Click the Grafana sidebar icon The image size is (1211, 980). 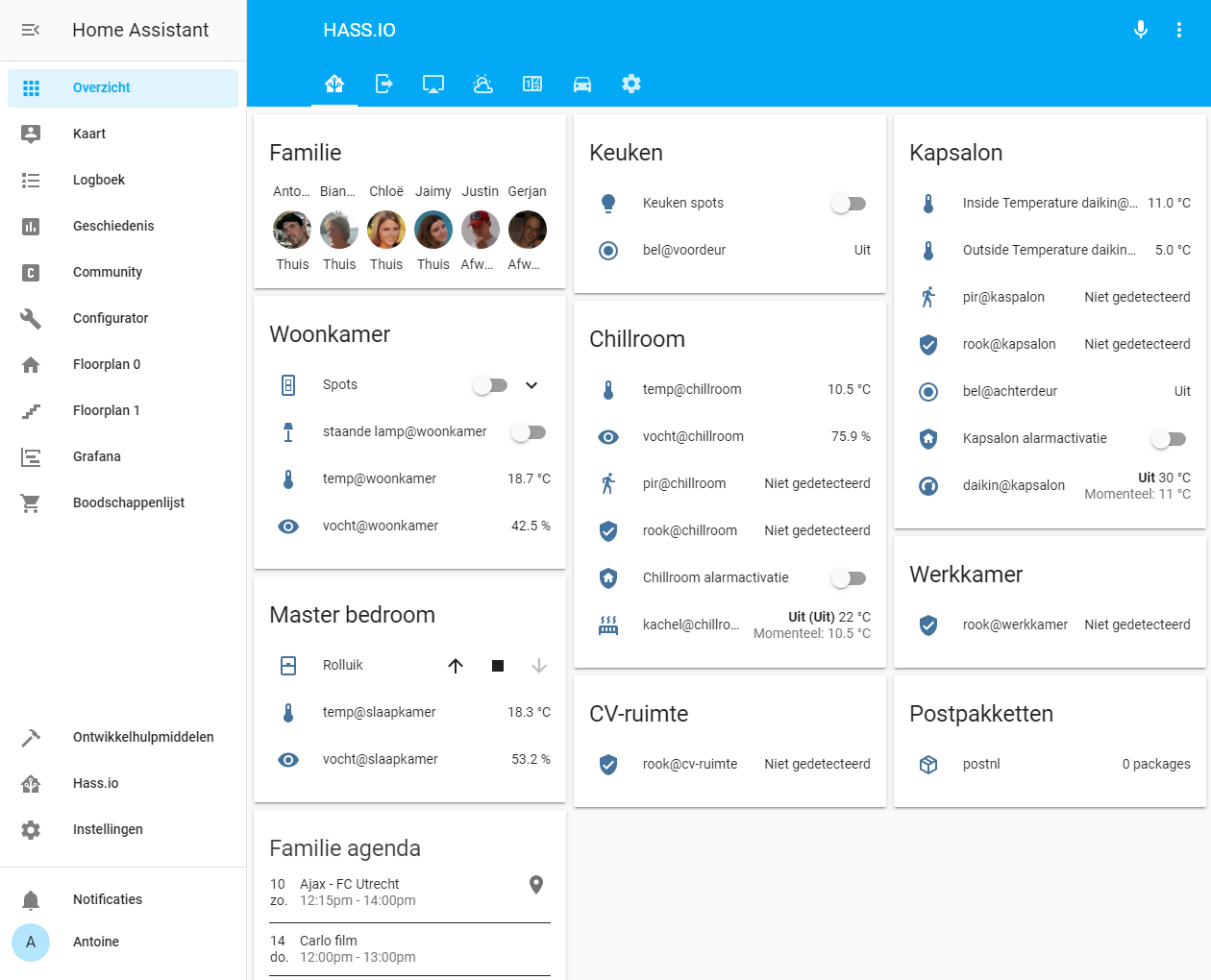tap(31, 456)
